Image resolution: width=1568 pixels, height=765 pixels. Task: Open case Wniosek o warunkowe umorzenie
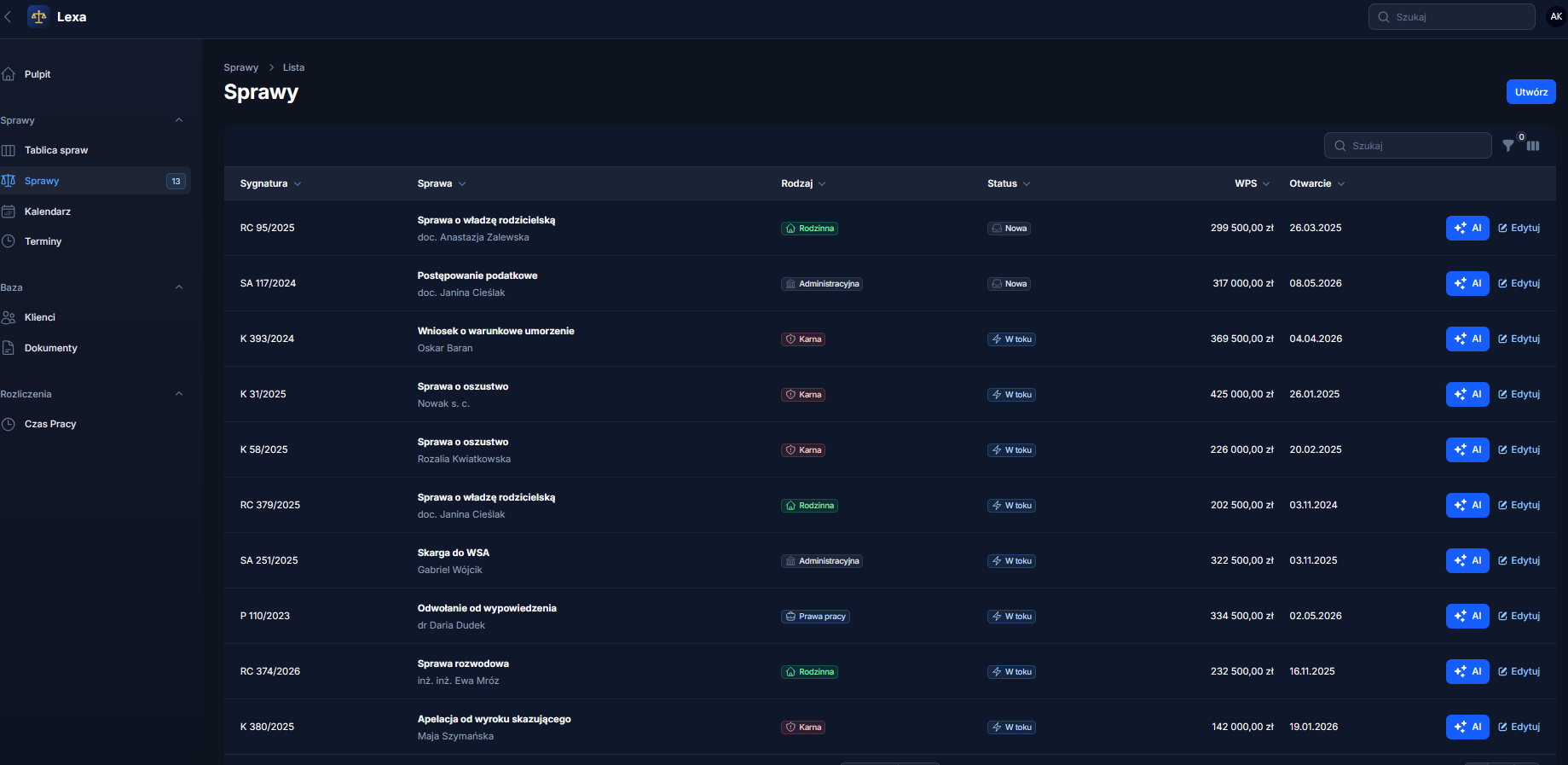(x=495, y=331)
